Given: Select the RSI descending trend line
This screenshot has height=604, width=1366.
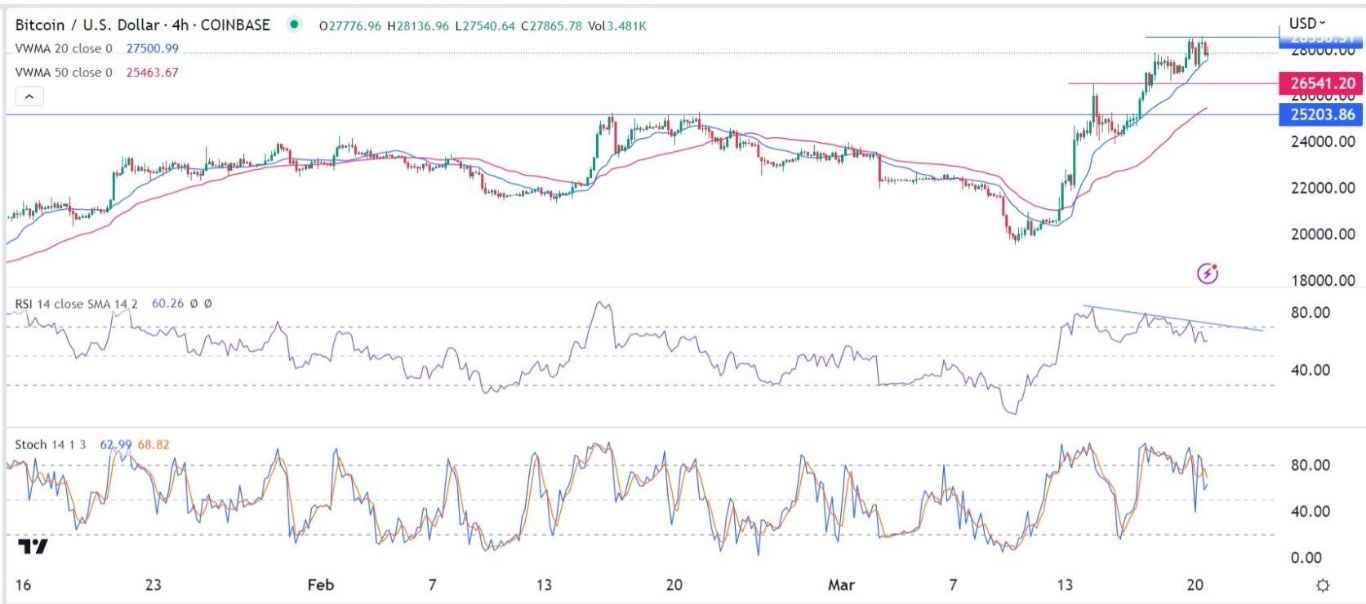Looking at the screenshot, I should [1175, 317].
